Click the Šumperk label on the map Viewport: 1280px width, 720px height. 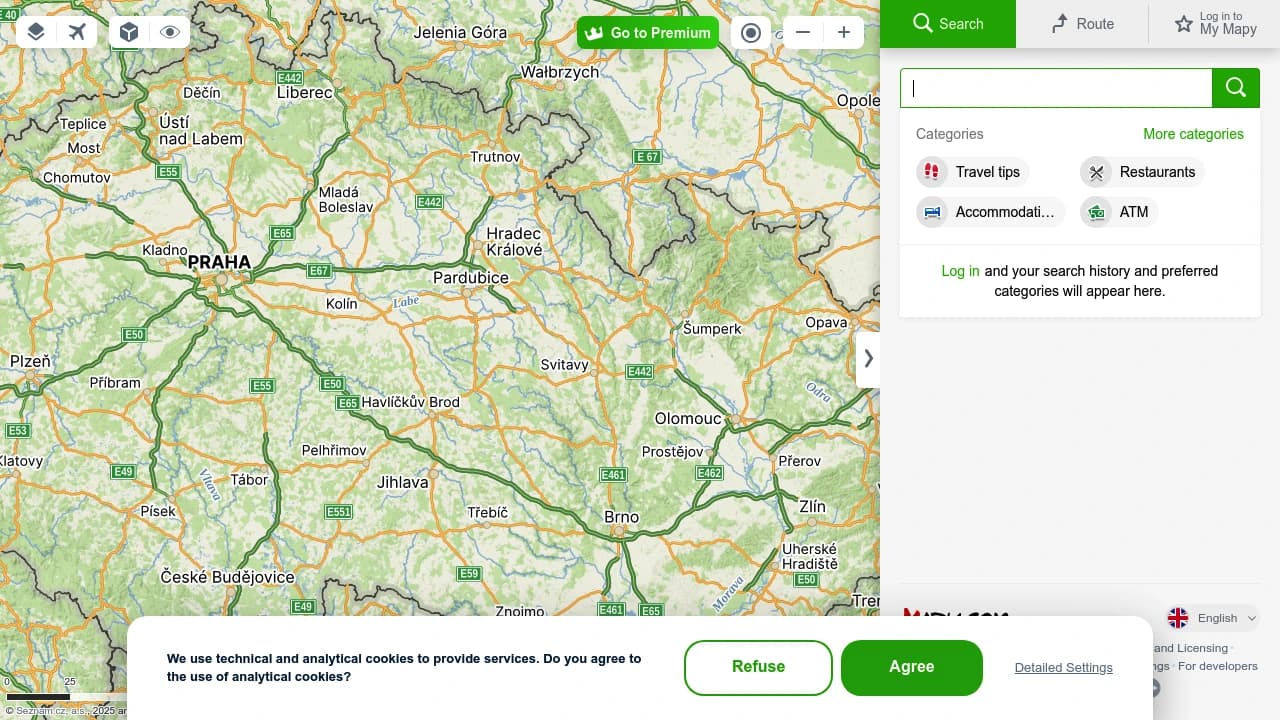click(x=712, y=328)
